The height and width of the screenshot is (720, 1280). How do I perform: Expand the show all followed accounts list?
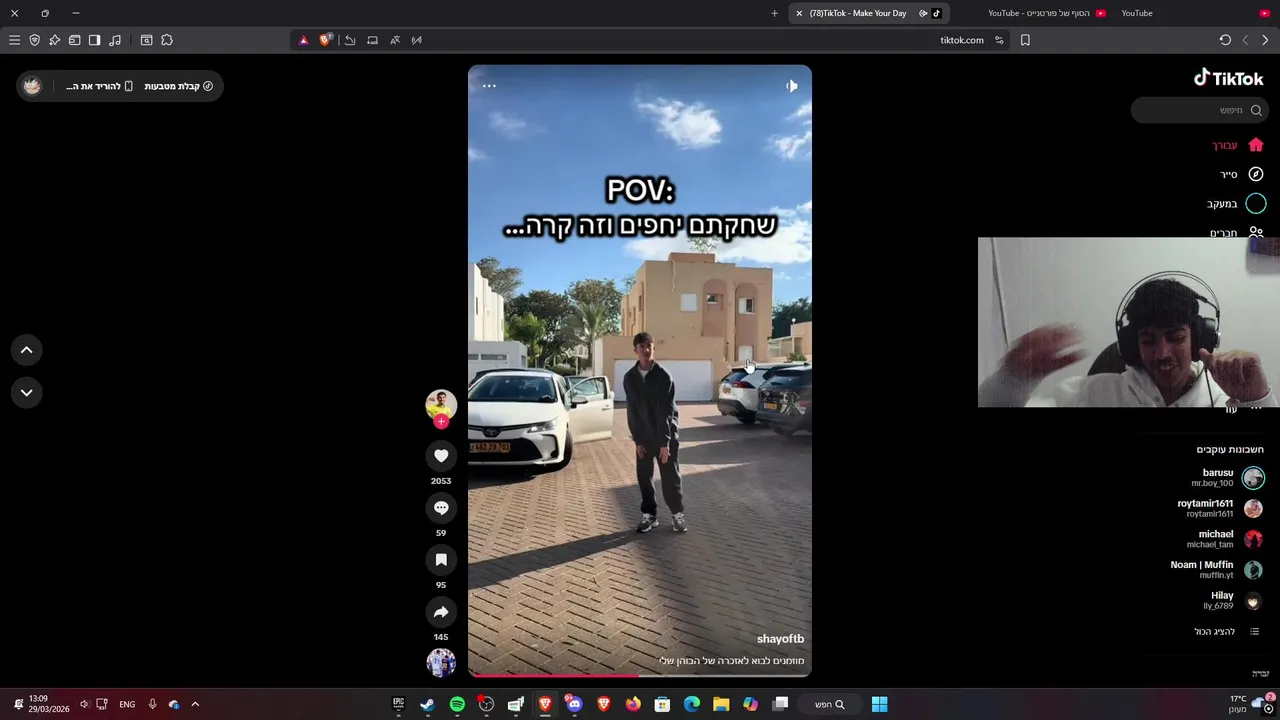(1226, 632)
